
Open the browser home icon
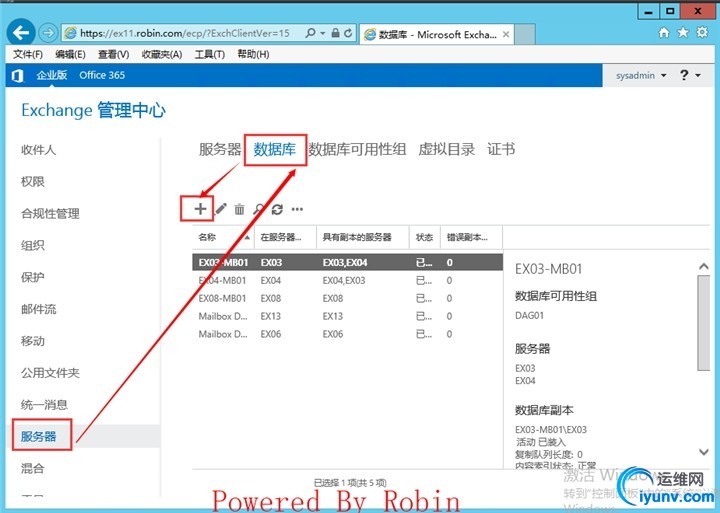coord(664,32)
